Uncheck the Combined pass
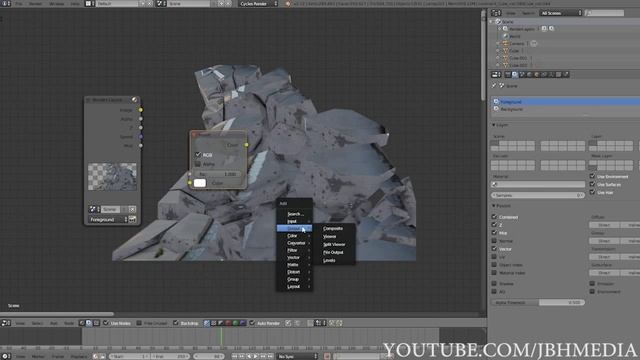Viewport: 640px width, 360px height. (494, 217)
